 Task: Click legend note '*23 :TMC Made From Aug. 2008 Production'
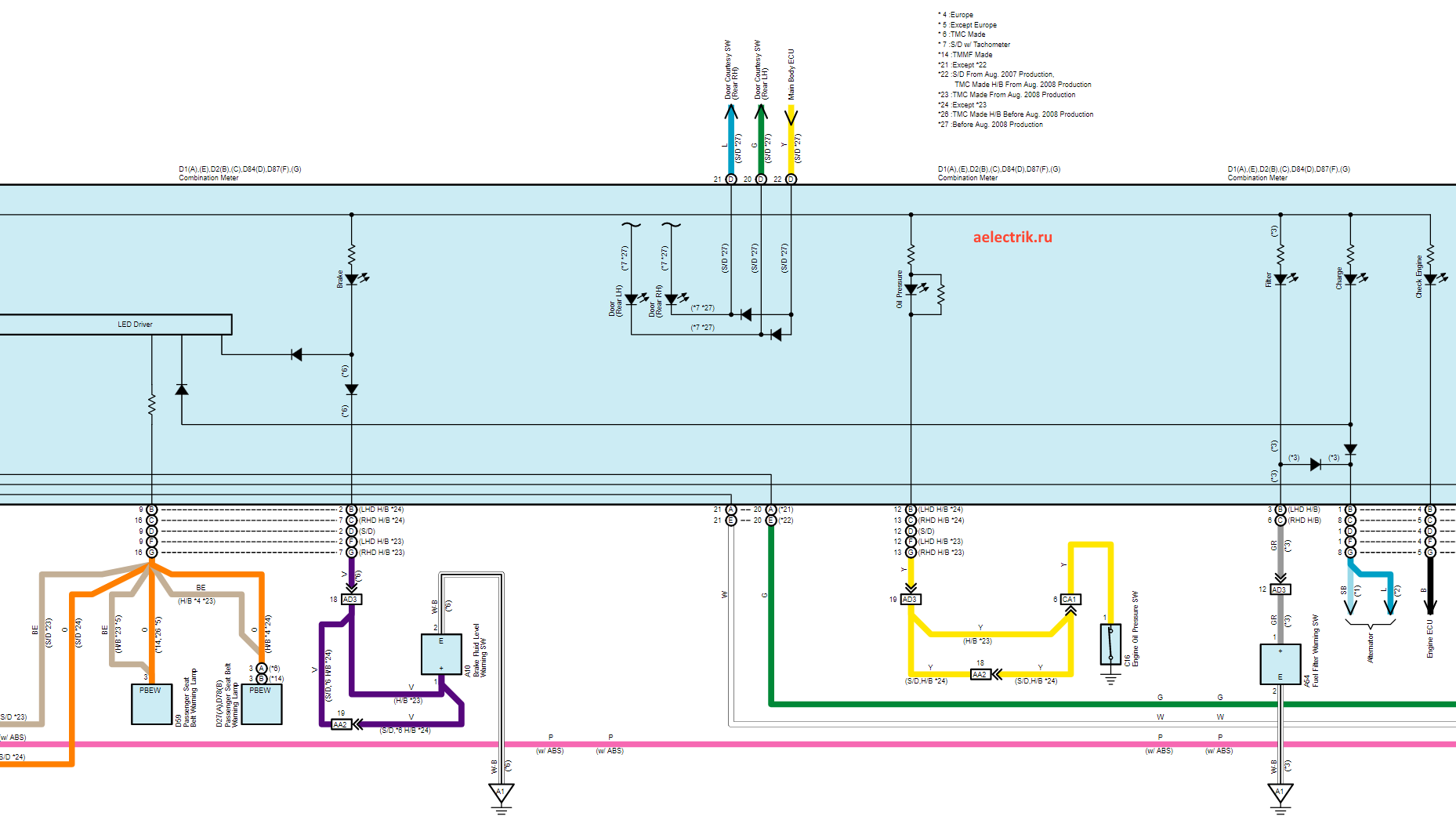click(1007, 95)
